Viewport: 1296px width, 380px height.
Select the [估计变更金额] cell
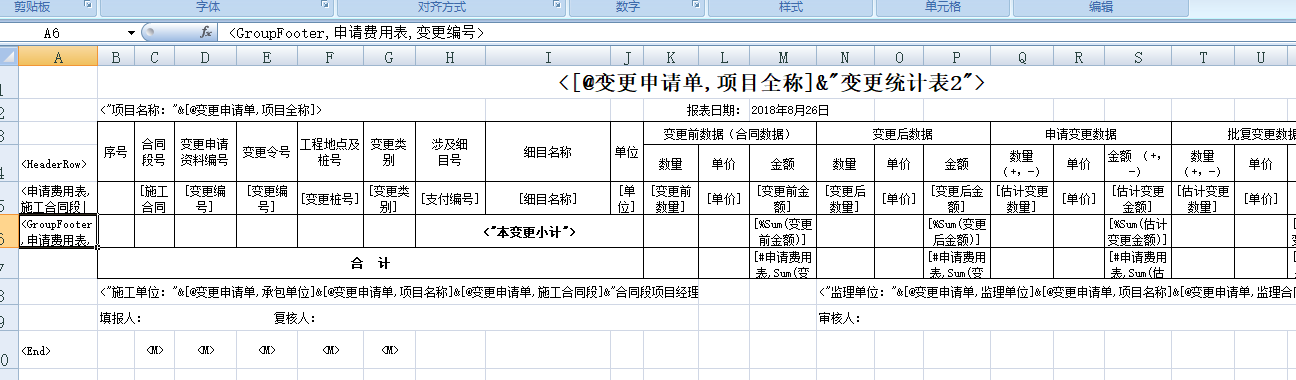[1138, 198]
